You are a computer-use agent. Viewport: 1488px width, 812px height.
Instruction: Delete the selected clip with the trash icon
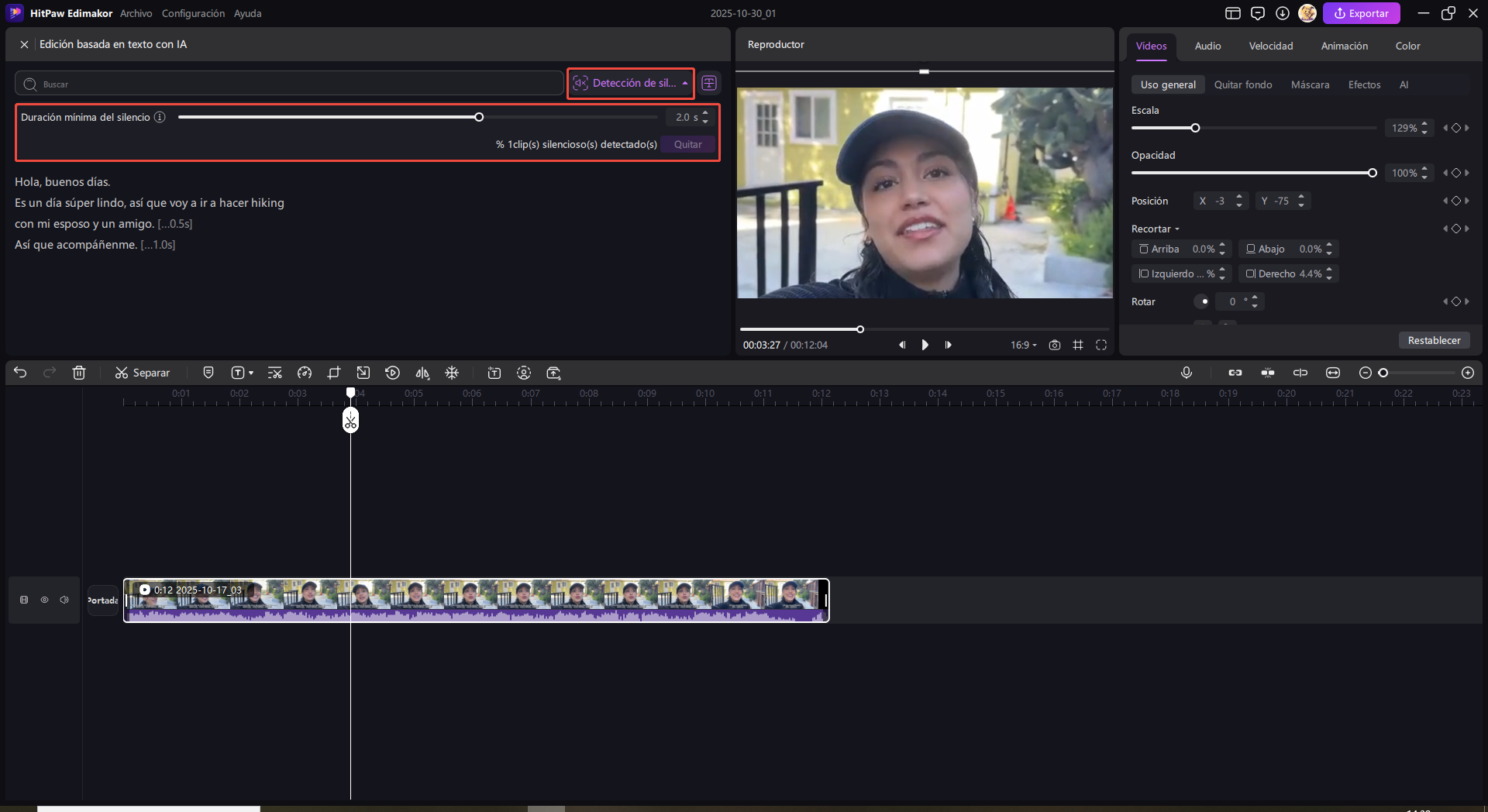[79, 373]
